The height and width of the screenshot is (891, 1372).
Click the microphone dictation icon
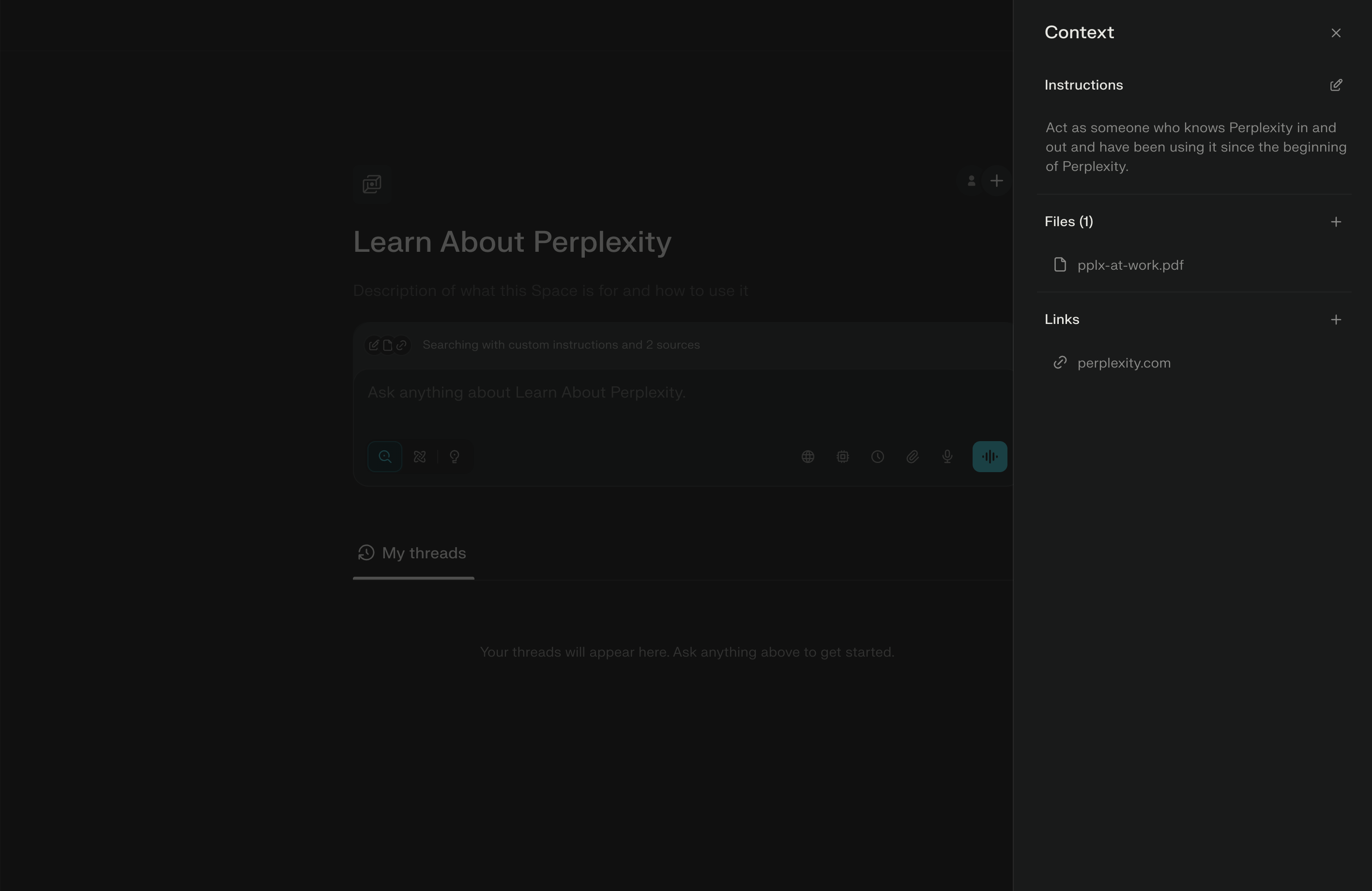[x=947, y=457]
